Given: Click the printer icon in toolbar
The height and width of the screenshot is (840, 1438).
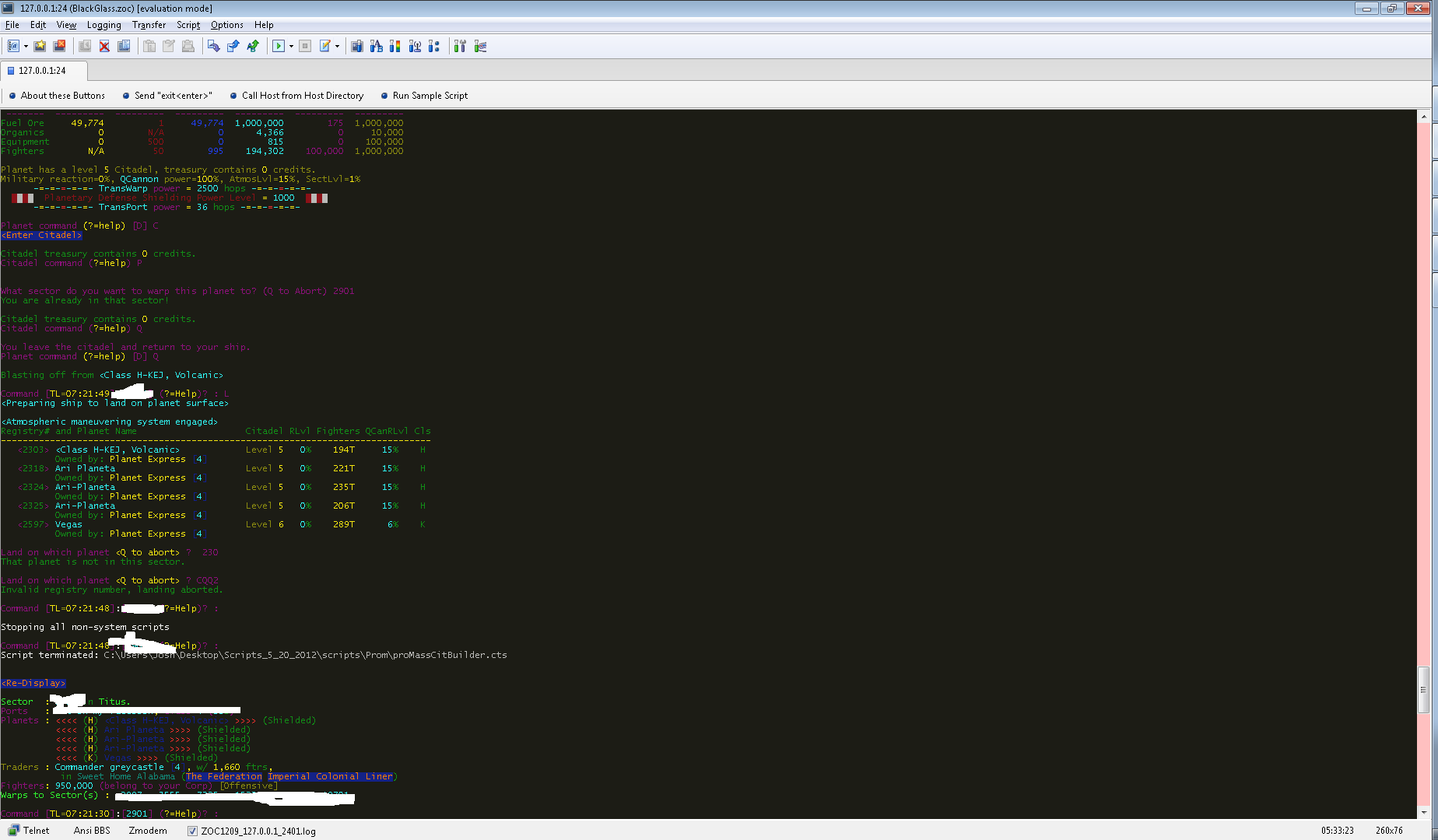Looking at the screenshot, I should [188, 47].
